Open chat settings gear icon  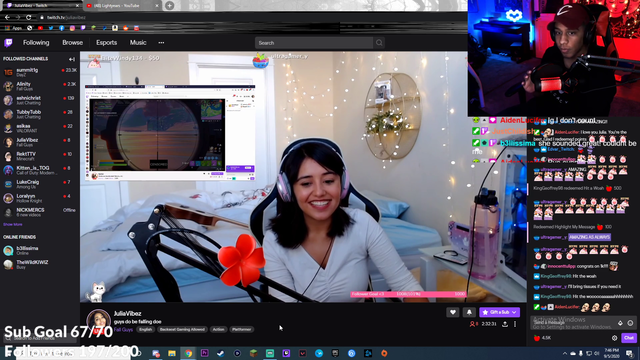[614, 338]
